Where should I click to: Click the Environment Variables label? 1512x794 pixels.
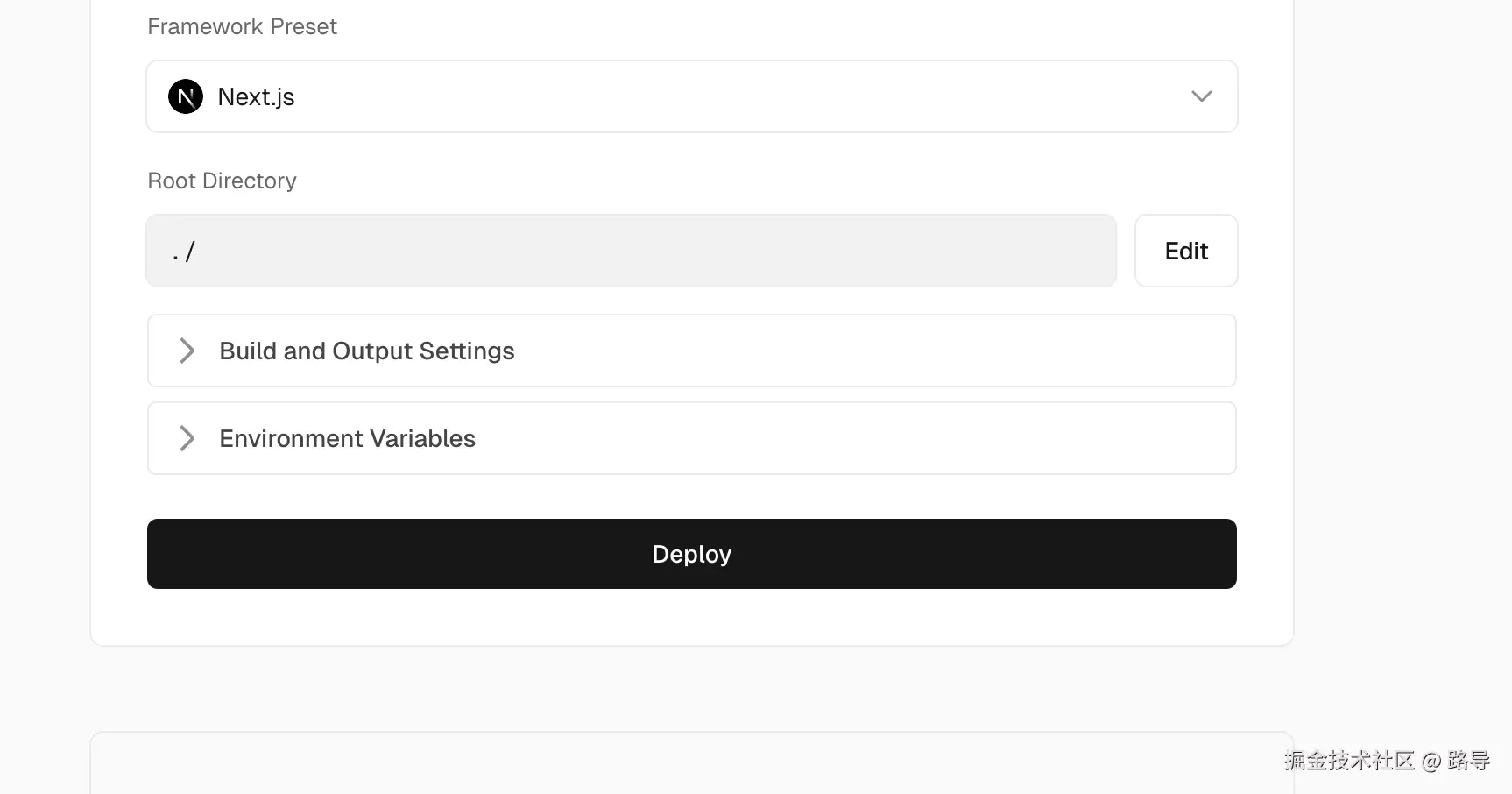pos(347,438)
